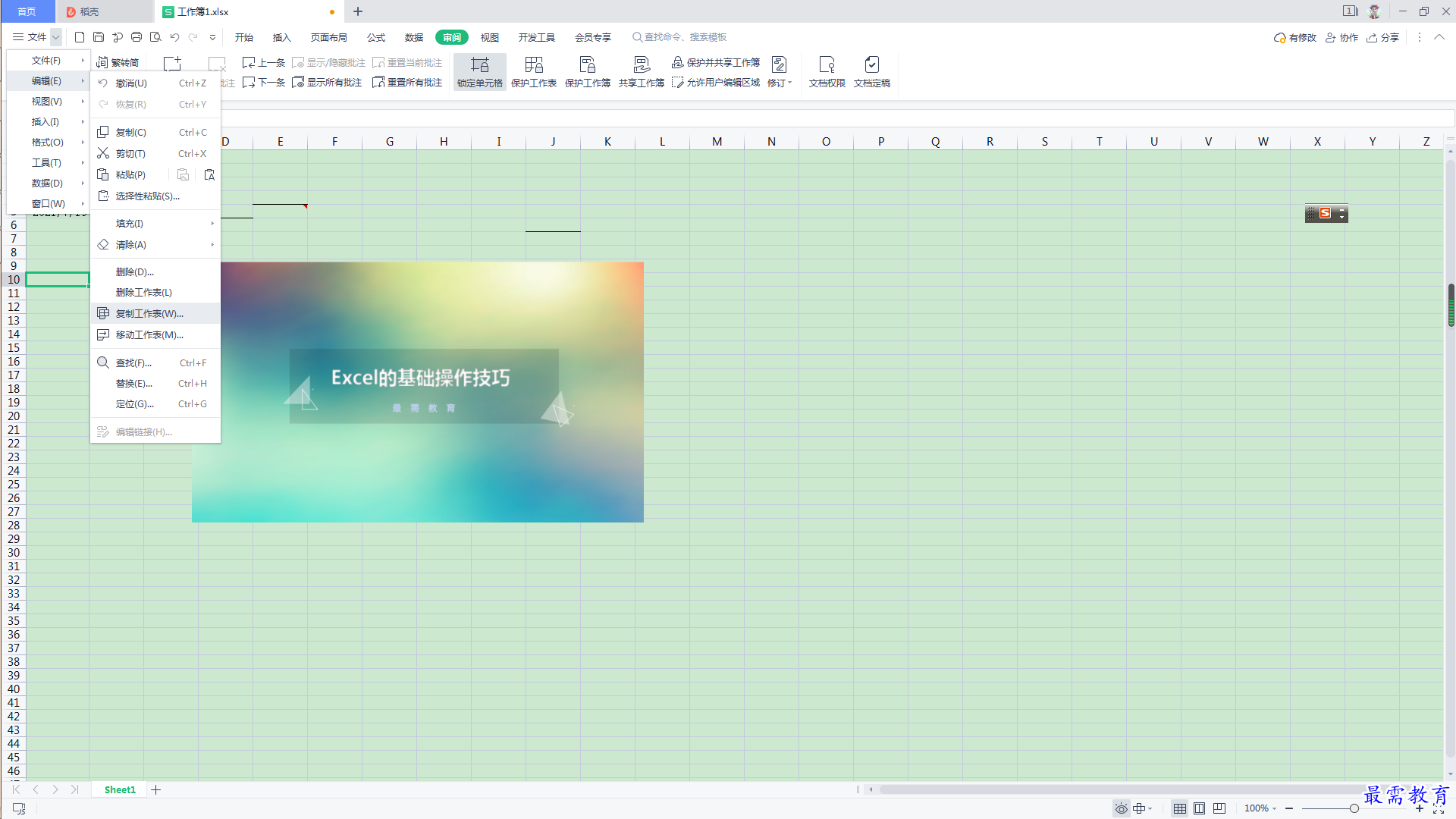This screenshot has width=1456, height=819.
Task: Click the paste-formatting icon beside Paste
Action: click(209, 175)
